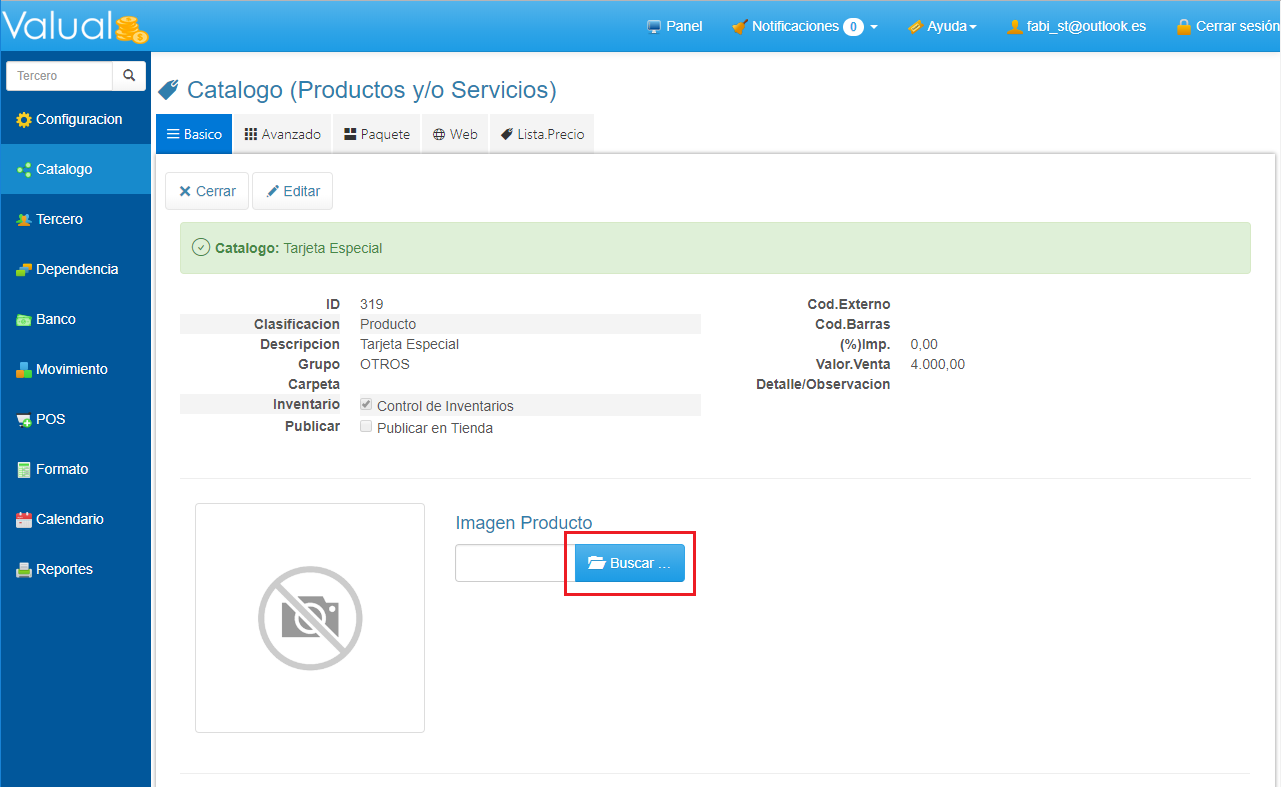Click the Tercero search input field
1281x787 pixels.
coord(59,76)
